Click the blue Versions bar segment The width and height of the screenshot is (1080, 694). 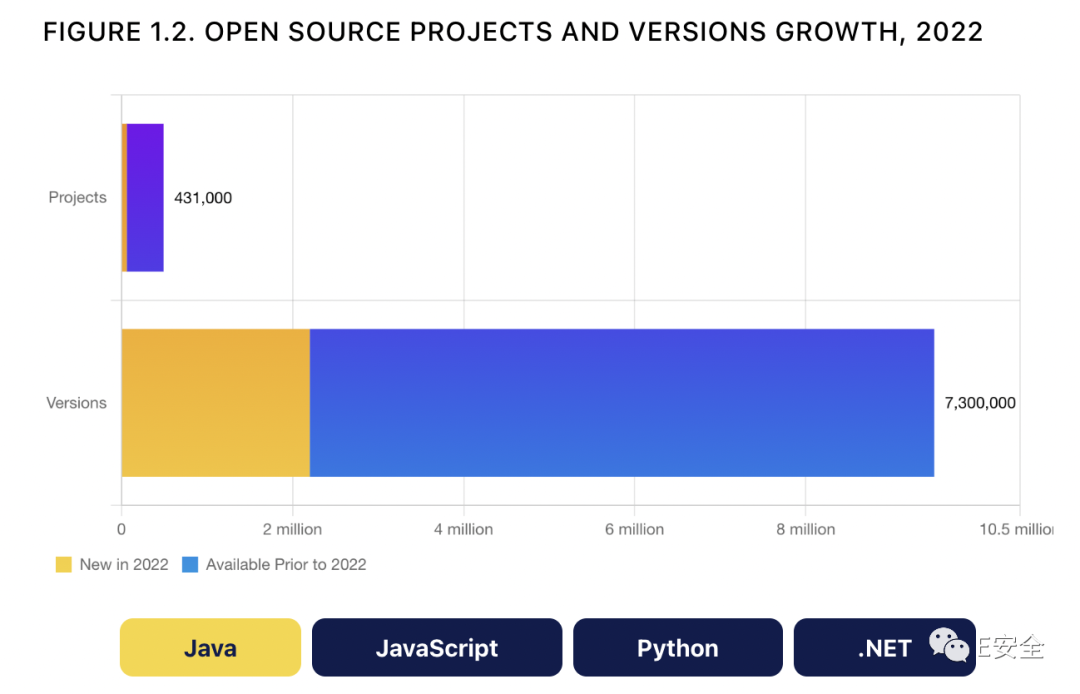[x=621, y=403]
